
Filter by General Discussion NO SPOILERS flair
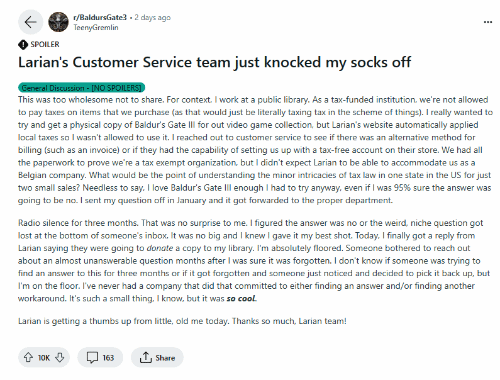coord(81,88)
